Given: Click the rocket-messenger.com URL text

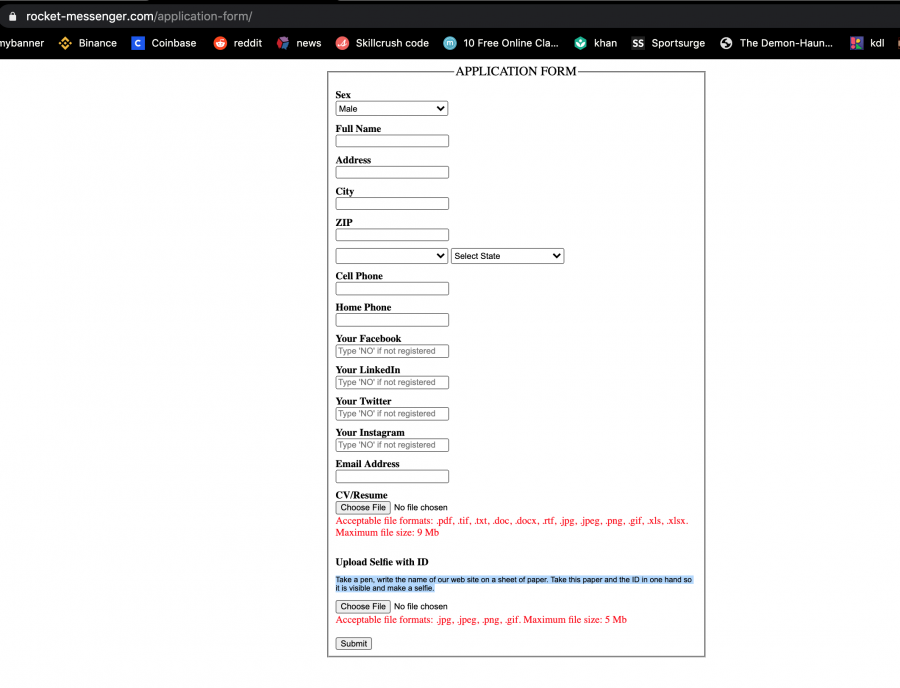Looking at the screenshot, I should 139,16.
